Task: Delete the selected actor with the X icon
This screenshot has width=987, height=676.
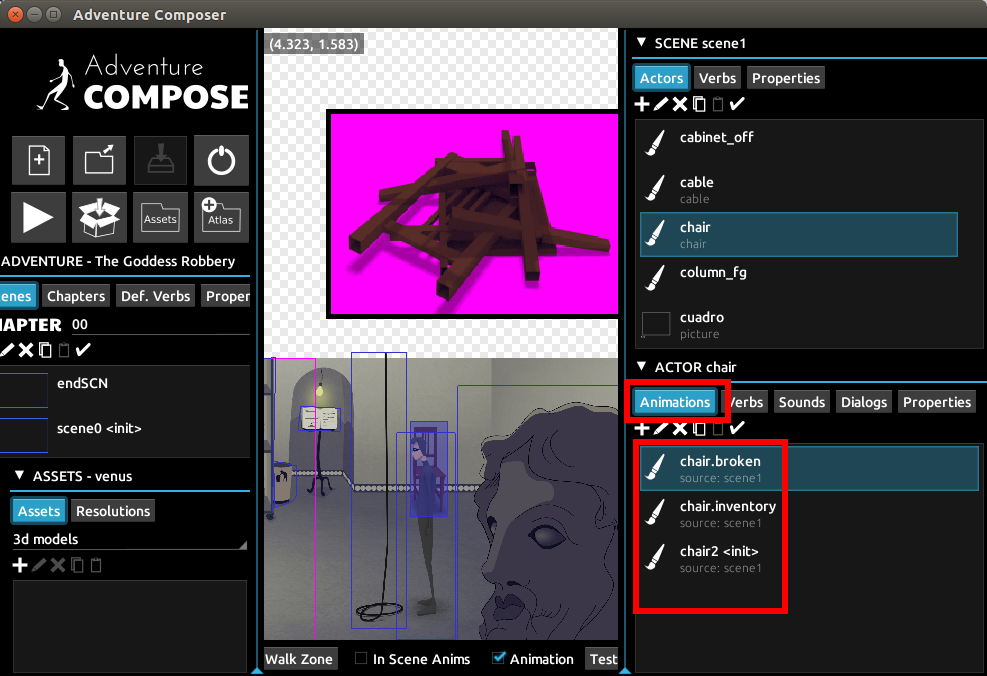Action: point(680,104)
